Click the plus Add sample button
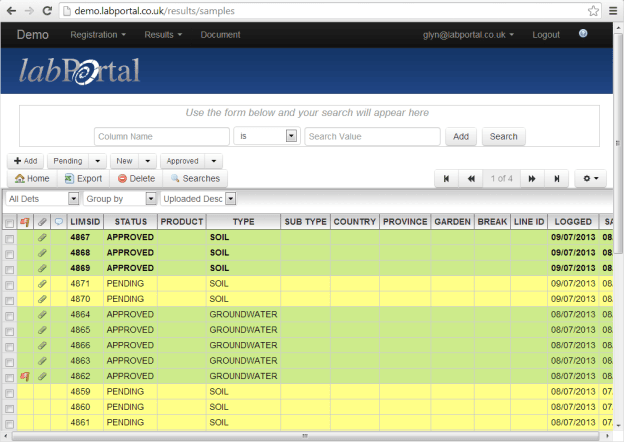This screenshot has width=624, height=442. [x=25, y=161]
